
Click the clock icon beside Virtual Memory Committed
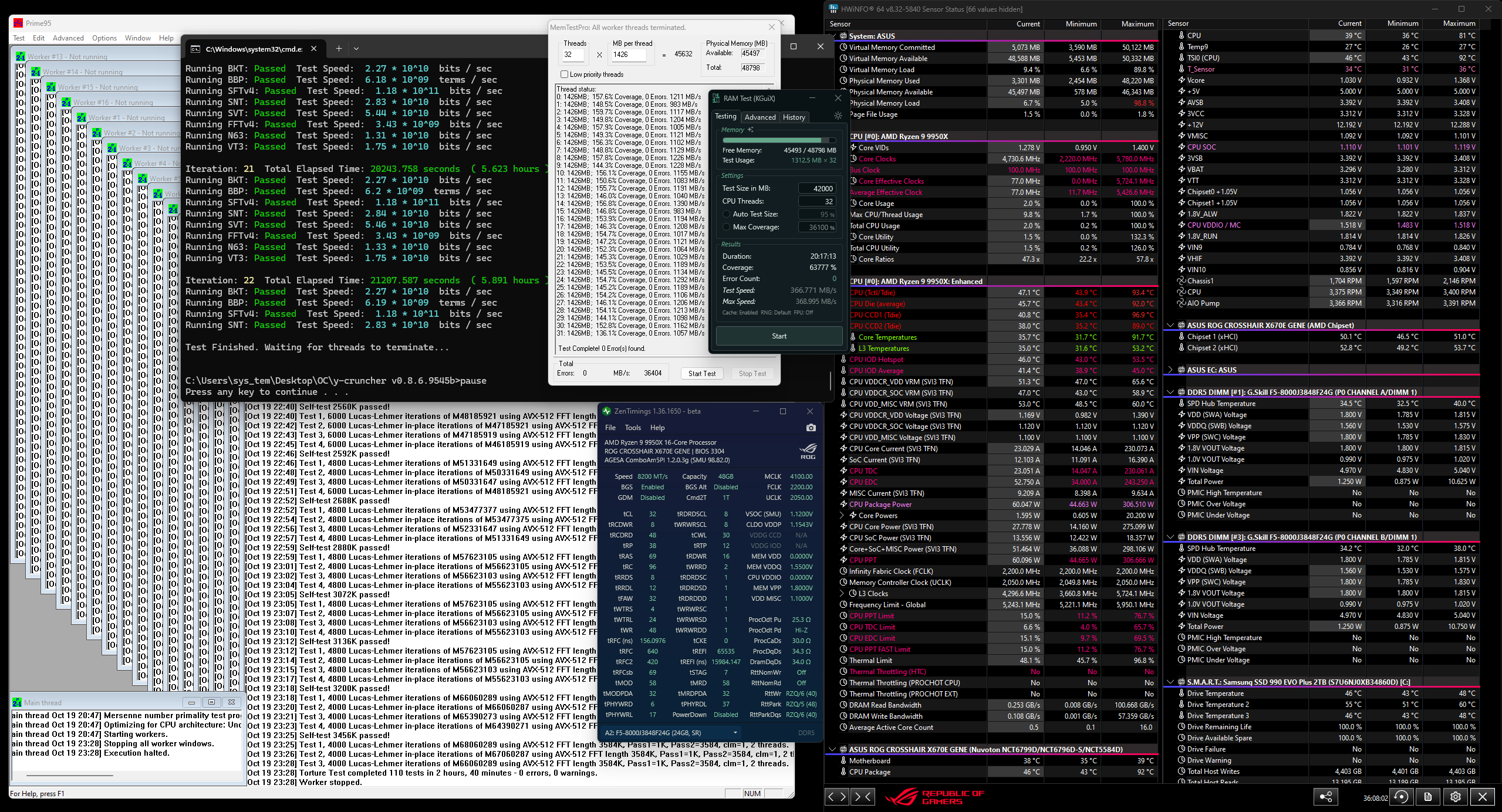point(843,48)
